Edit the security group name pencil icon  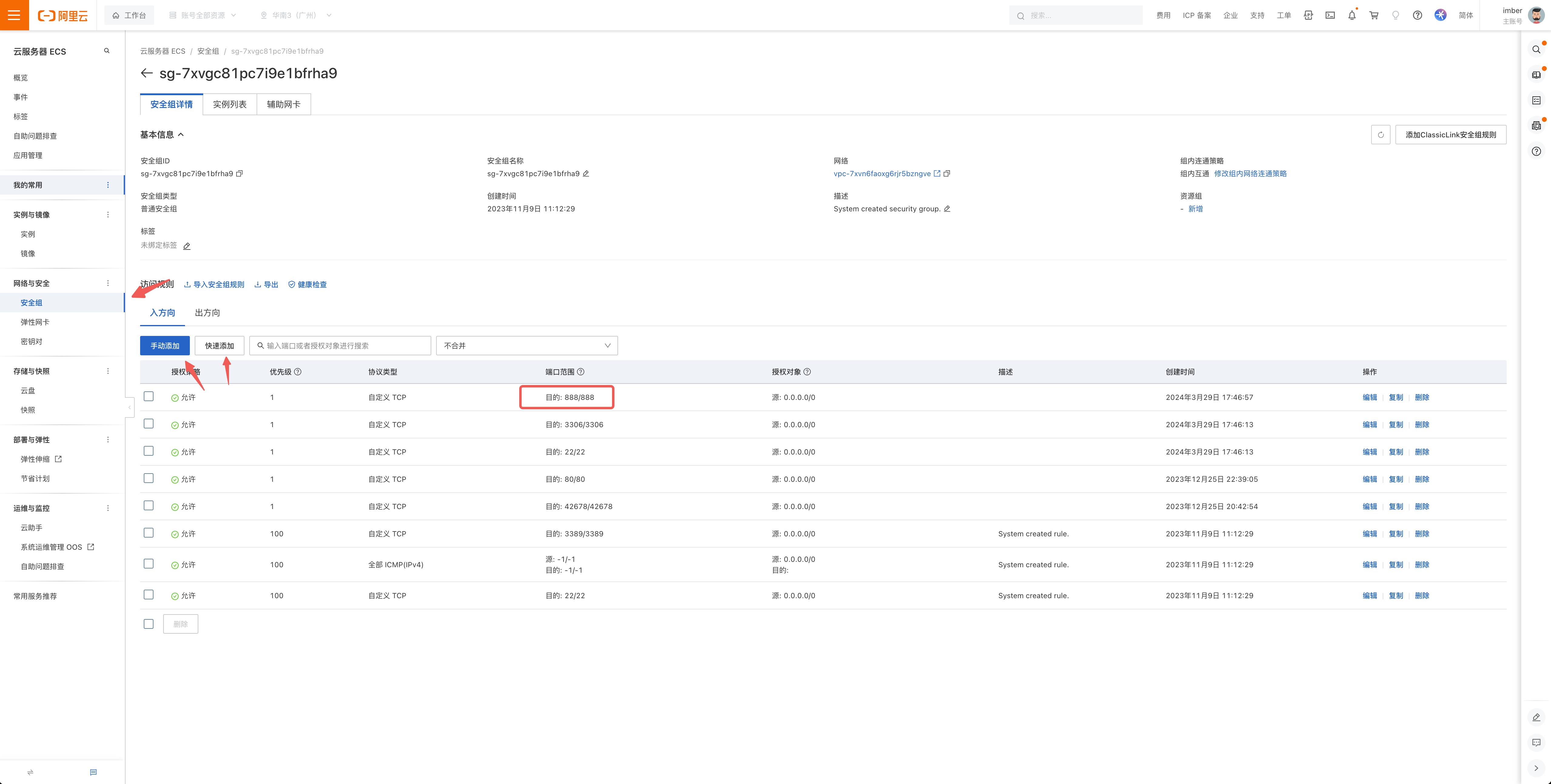(x=586, y=174)
